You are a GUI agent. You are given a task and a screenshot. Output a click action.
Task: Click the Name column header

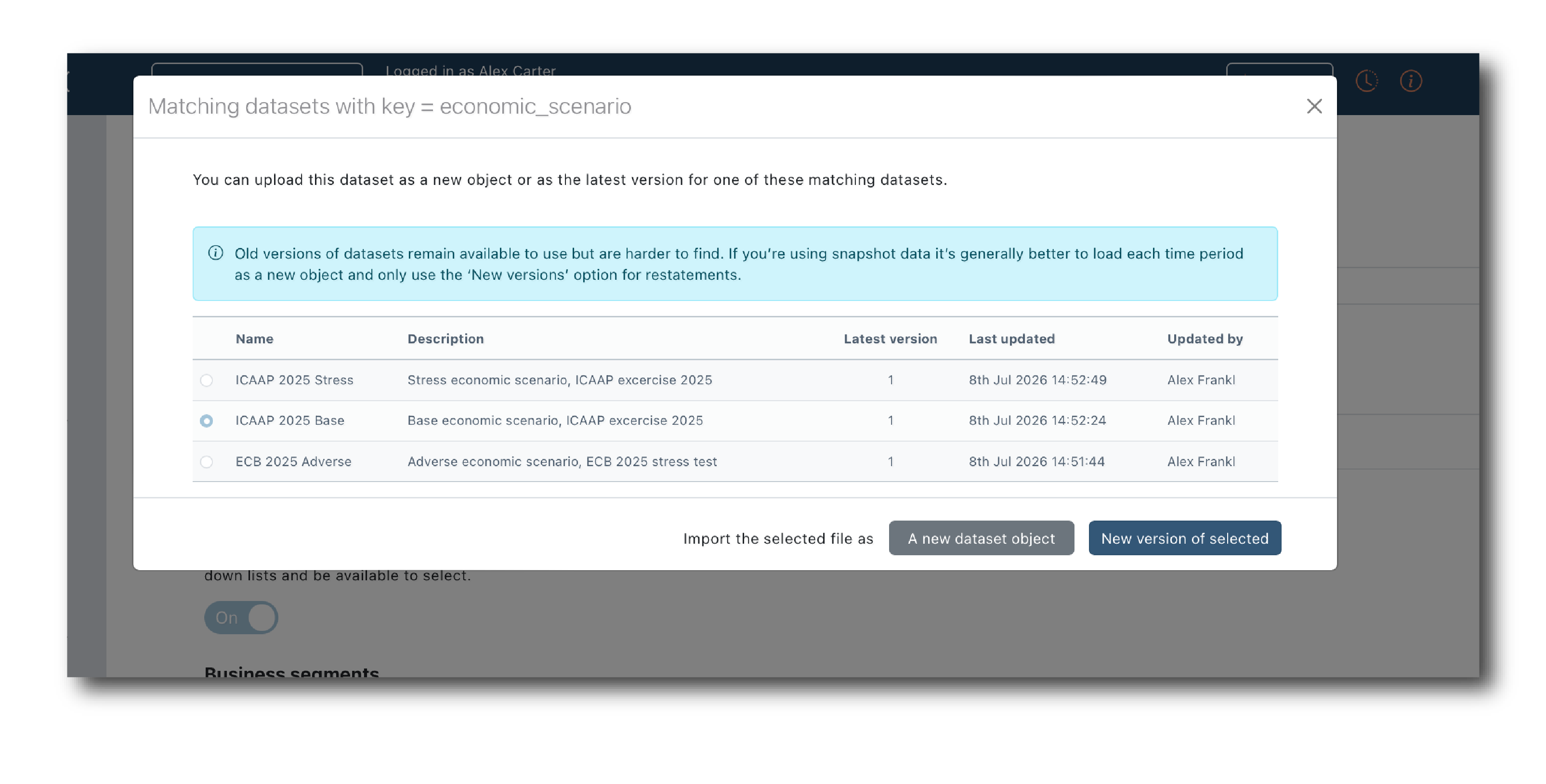pyautogui.click(x=254, y=339)
